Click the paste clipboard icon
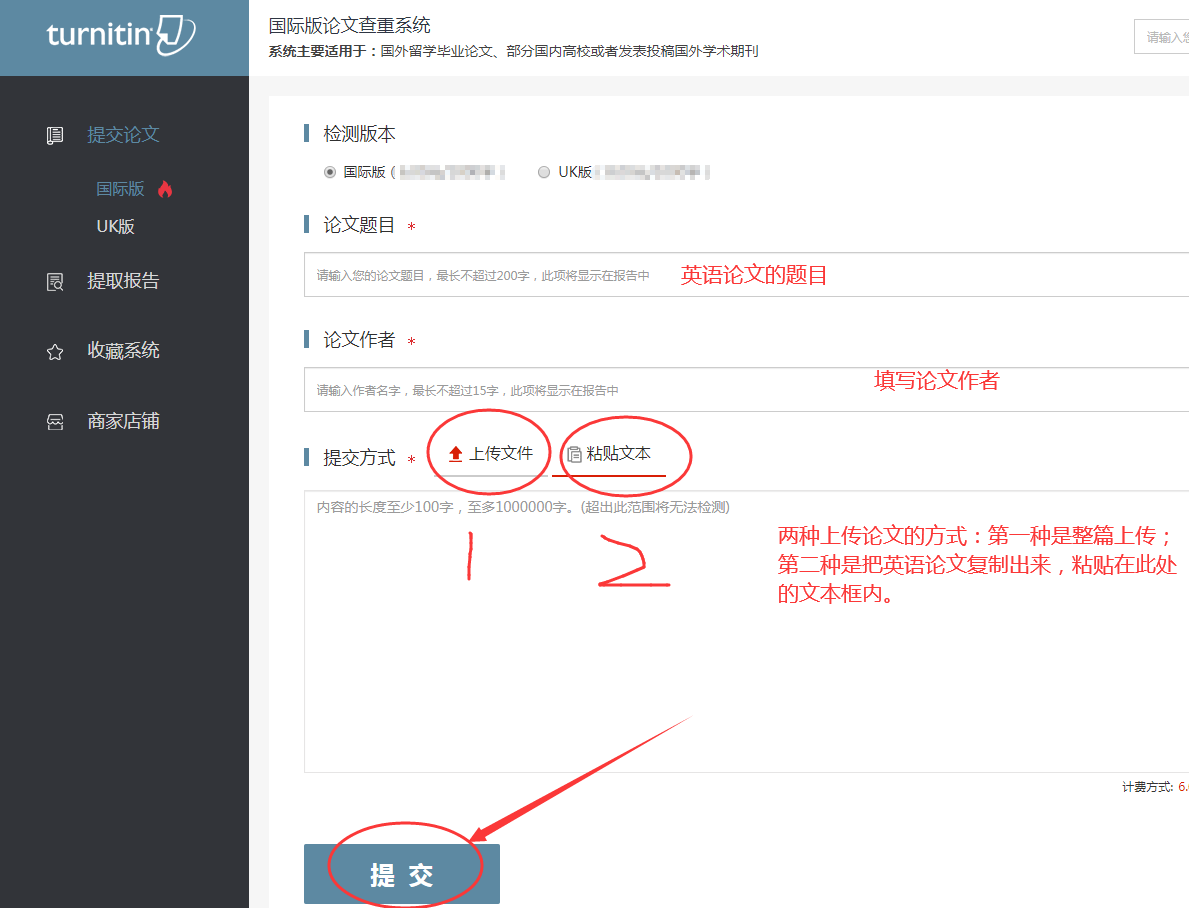The height and width of the screenshot is (908, 1189). tap(574, 454)
